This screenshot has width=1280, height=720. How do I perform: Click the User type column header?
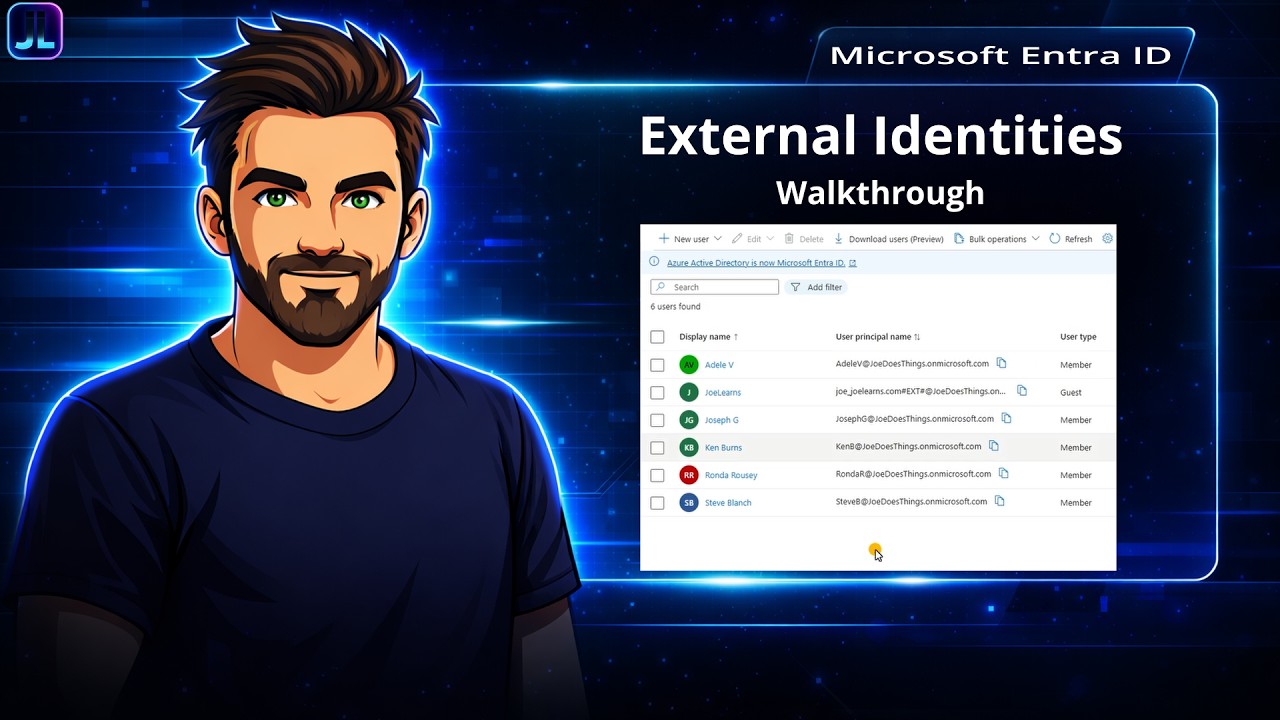pos(1078,337)
